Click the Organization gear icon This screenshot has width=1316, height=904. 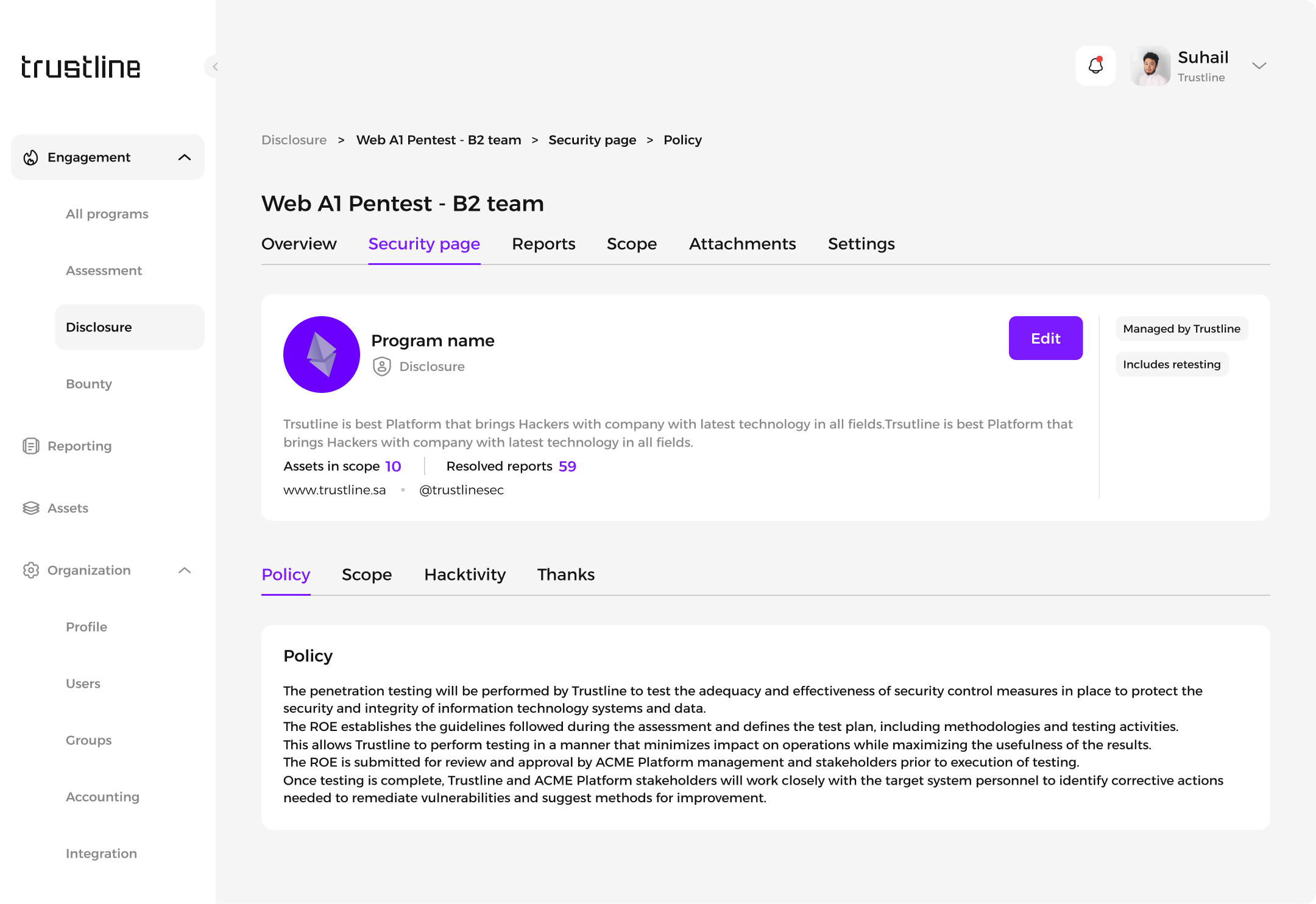click(x=30, y=570)
